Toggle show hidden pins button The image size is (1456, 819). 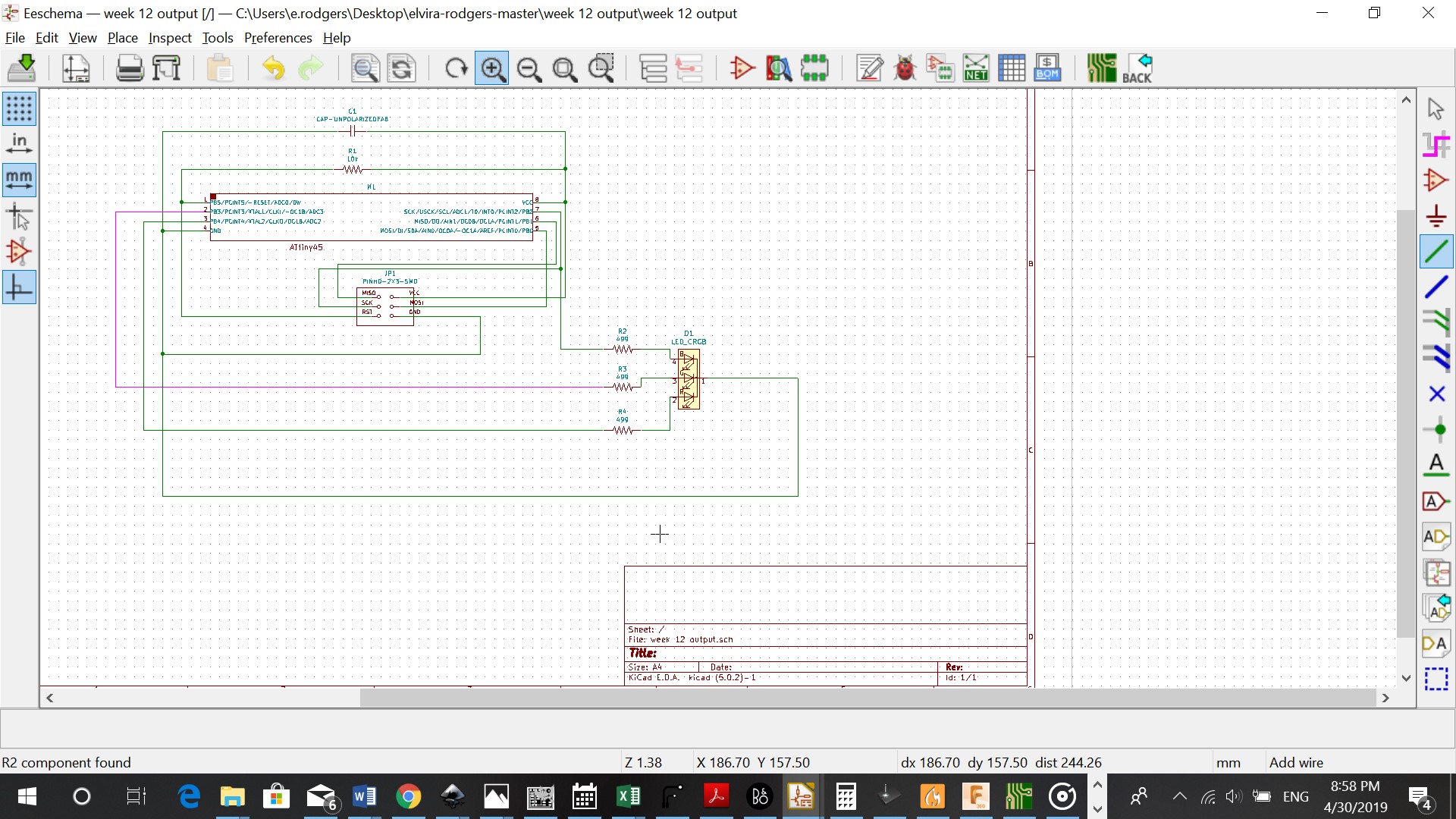click(x=19, y=252)
